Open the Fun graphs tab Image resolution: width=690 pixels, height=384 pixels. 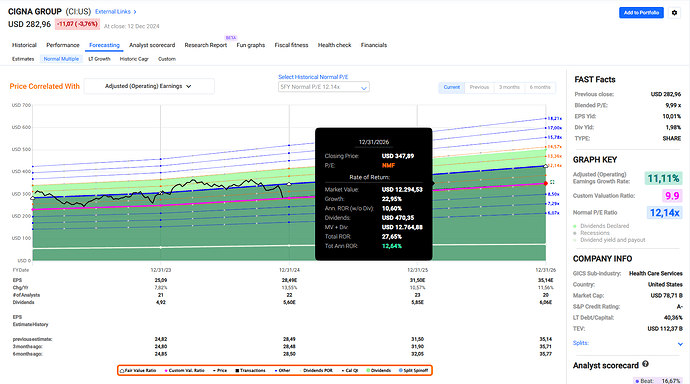pos(250,45)
